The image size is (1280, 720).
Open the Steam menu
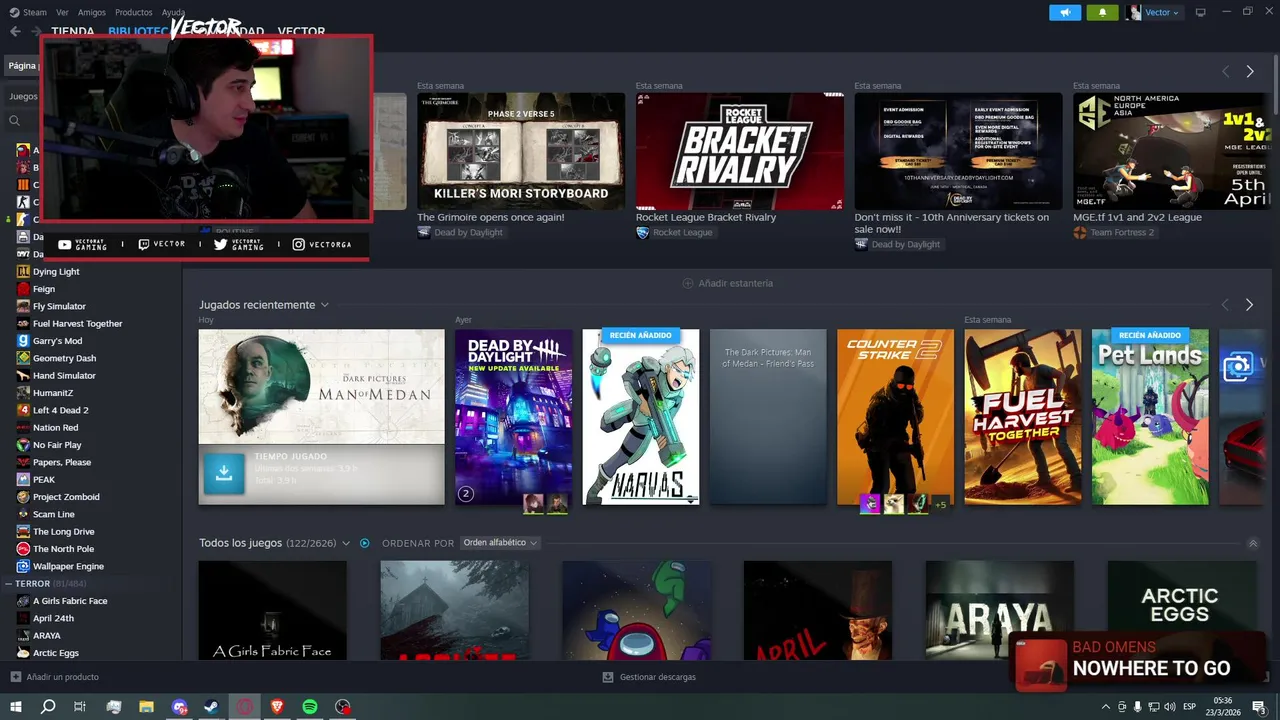click(x=30, y=12)
